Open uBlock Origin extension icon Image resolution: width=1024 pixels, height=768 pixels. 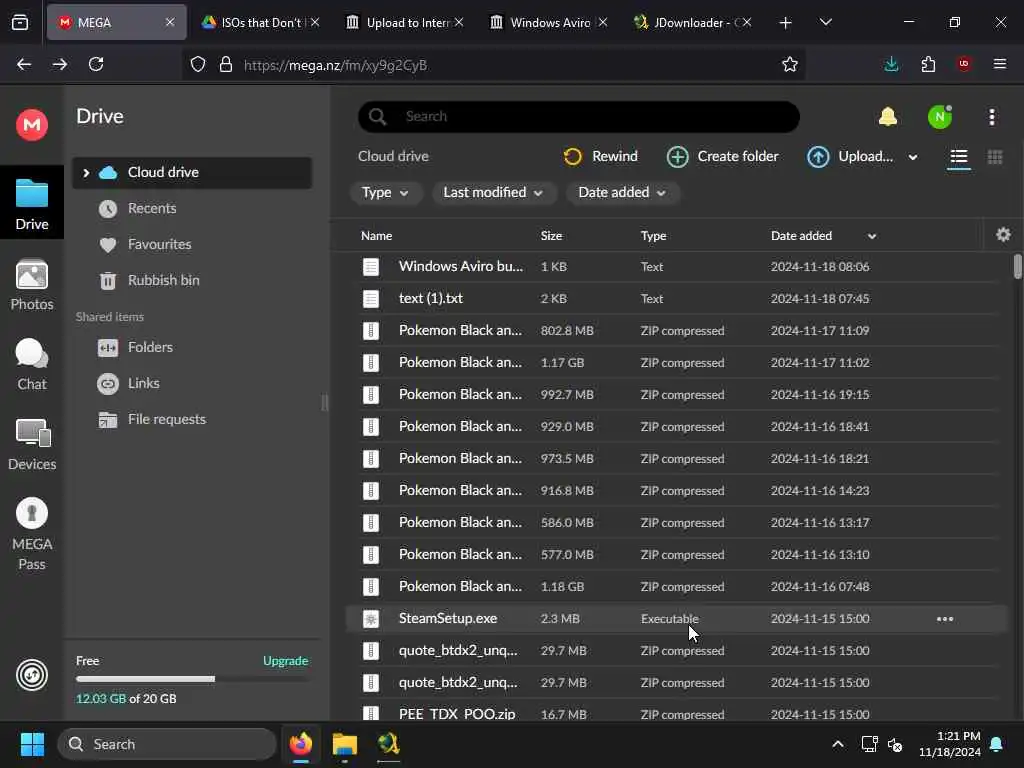point(964,64)
